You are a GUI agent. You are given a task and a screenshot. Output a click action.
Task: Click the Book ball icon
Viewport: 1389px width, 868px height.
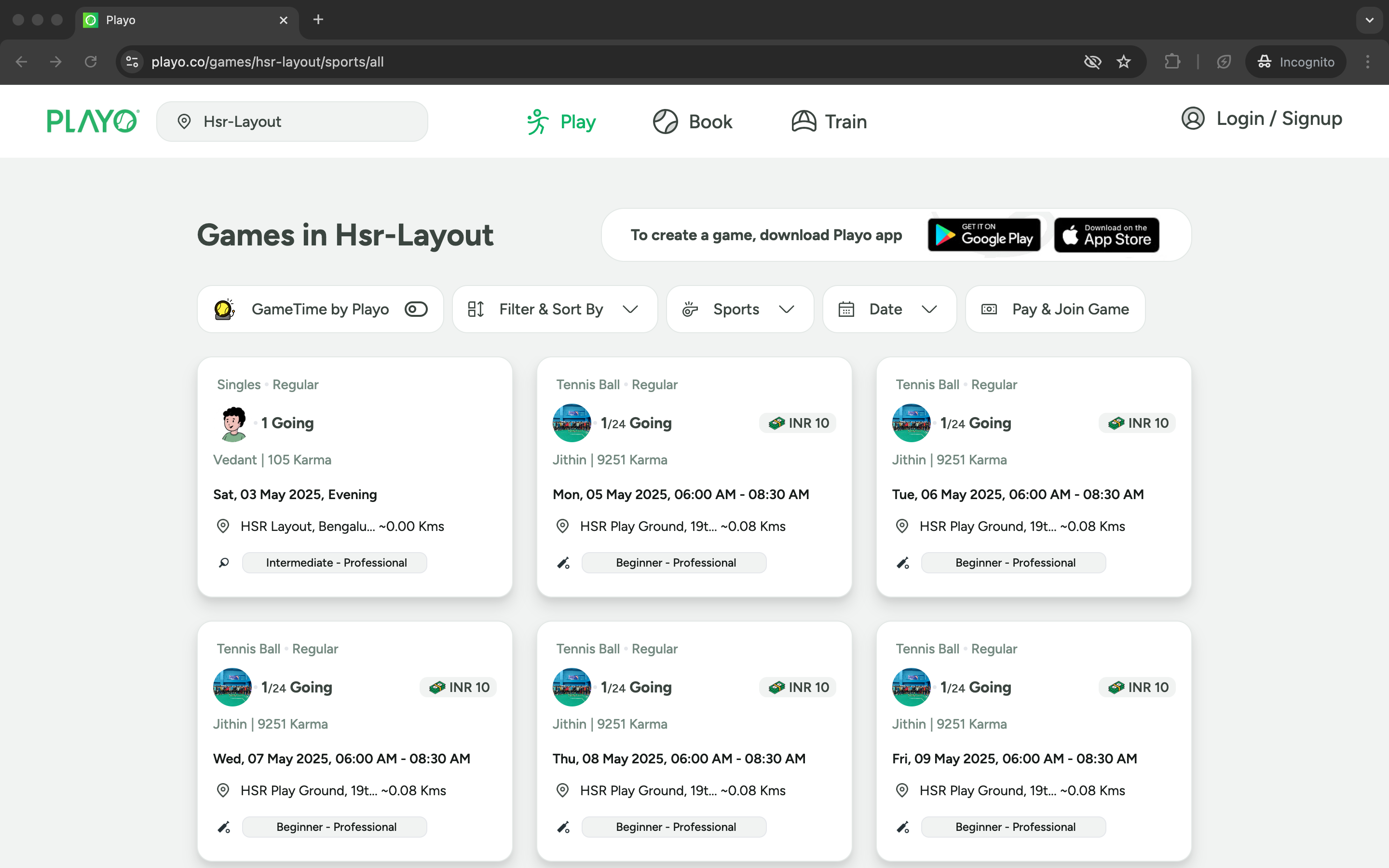pos(665,122)
